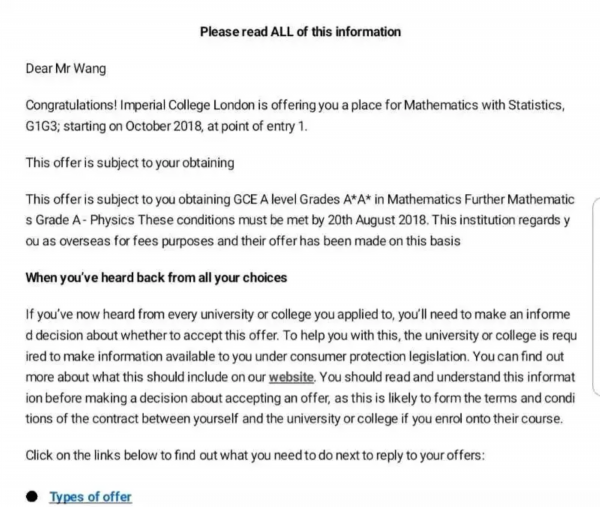Click the 'Please read ALL of this information' heading

click(x=300, y=32)
